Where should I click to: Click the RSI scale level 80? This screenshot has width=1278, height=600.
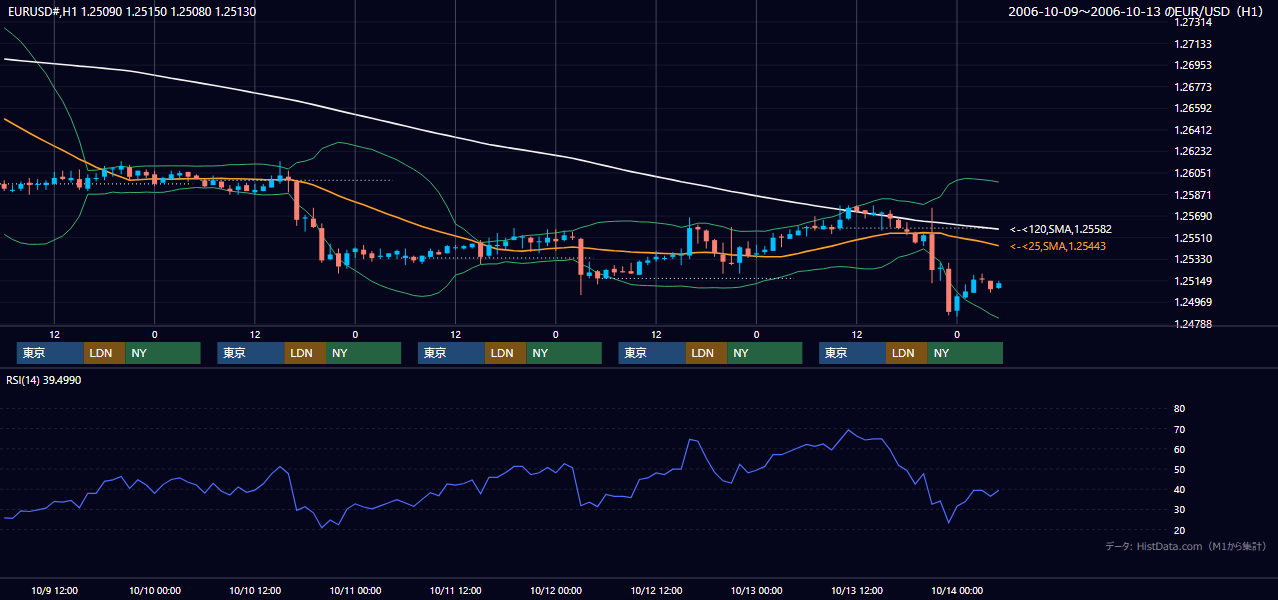coord(1179,409)
